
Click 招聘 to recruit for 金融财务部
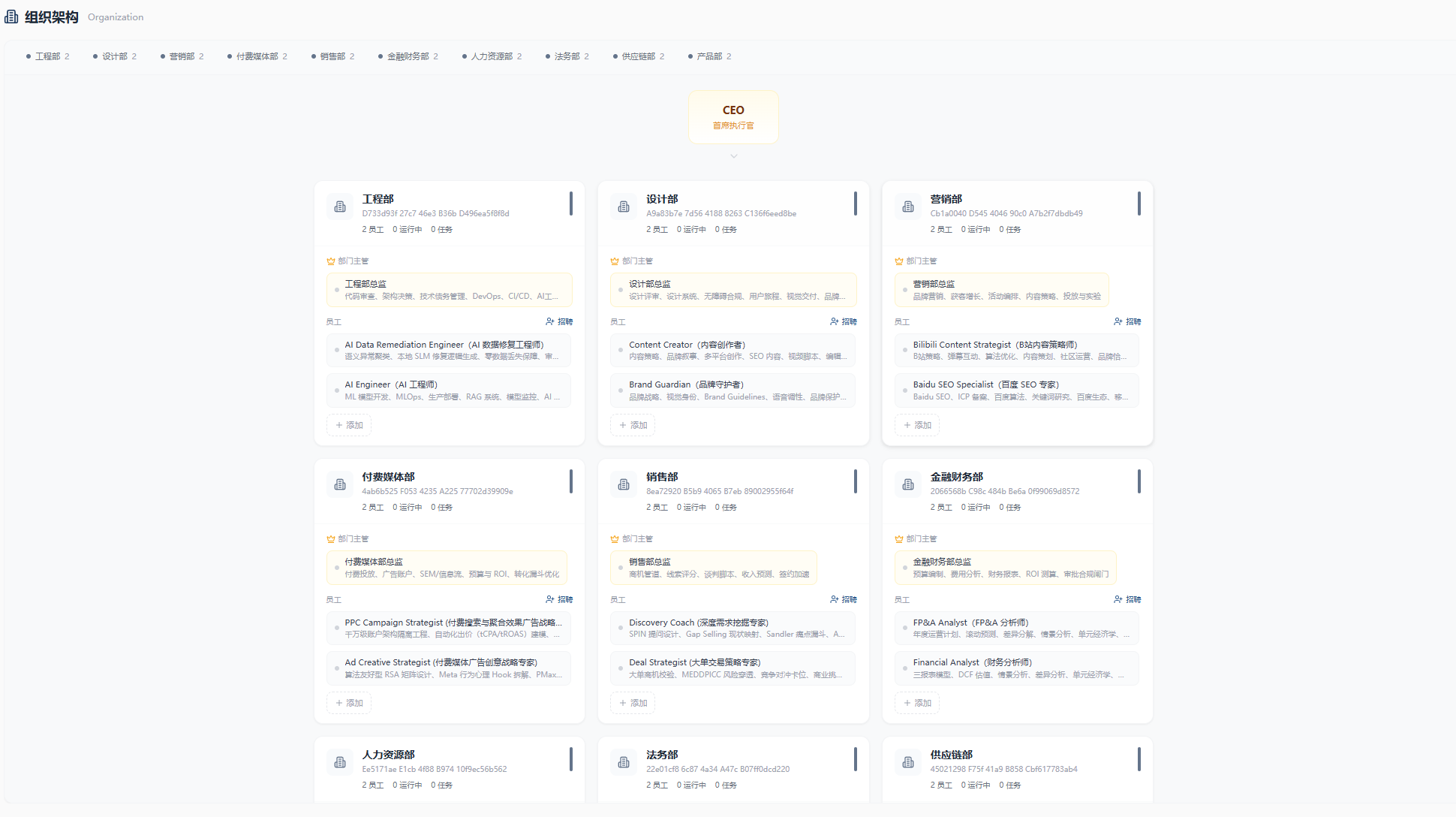(1127, 599)
